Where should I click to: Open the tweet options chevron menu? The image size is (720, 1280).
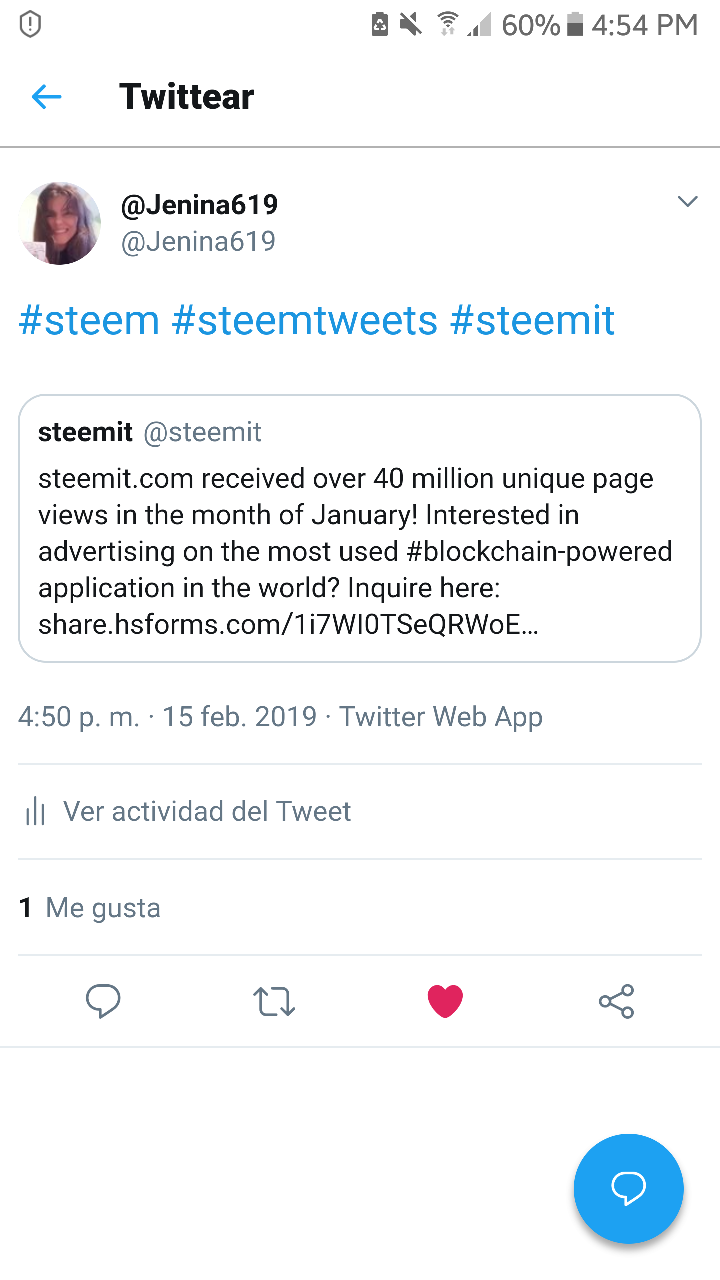(687, 202)
